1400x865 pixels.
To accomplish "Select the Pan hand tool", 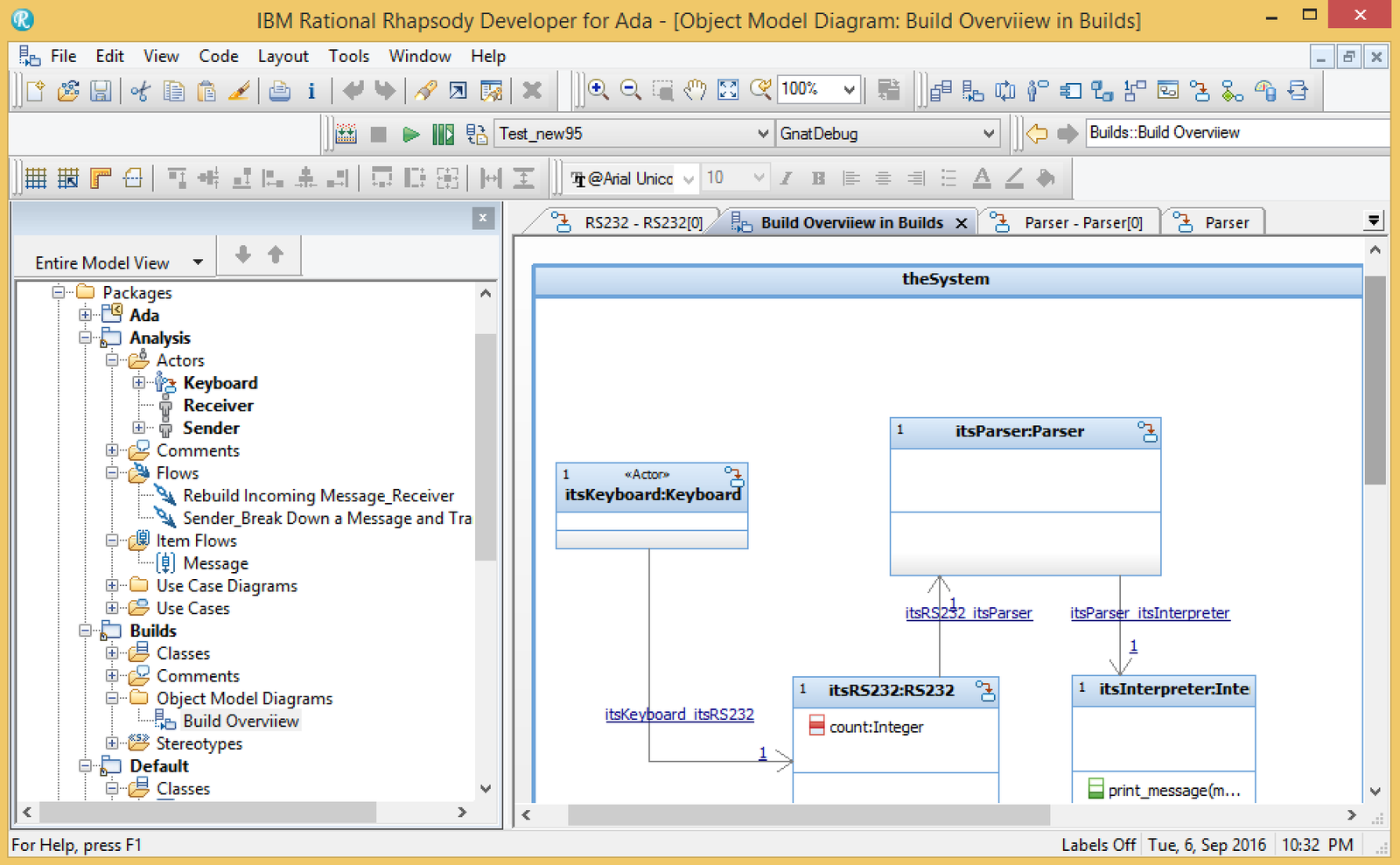I will (695, 90).
